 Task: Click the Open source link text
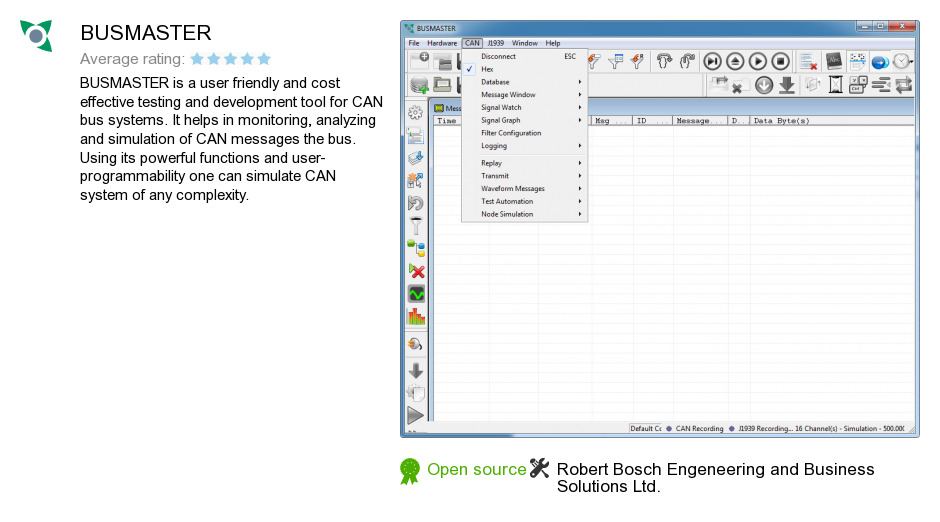tap(477, 469)
